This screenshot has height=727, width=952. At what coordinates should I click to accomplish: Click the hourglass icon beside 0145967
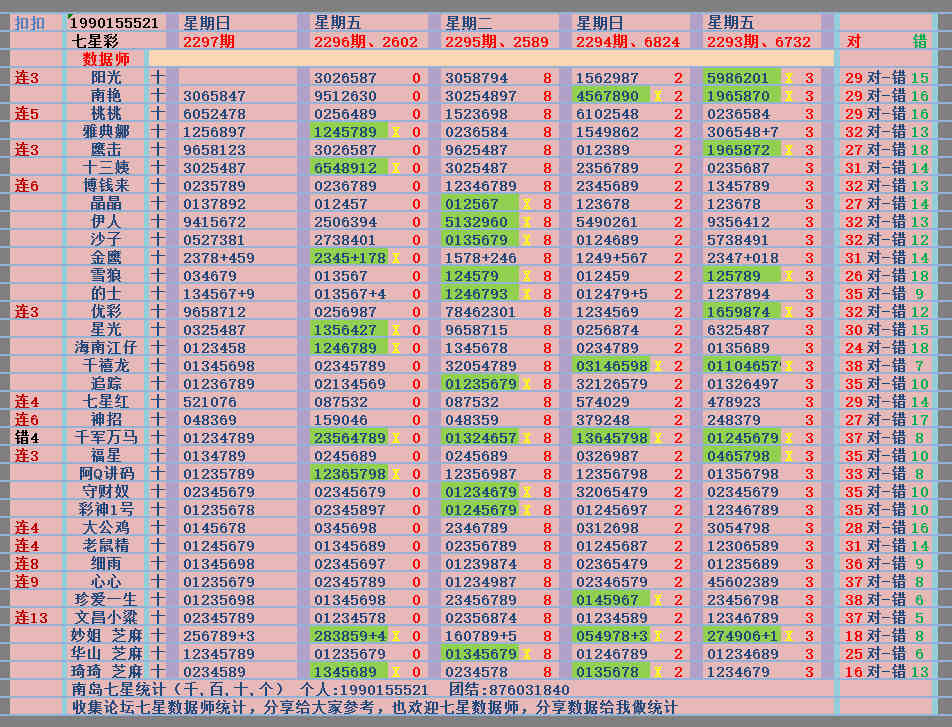tap(656, 600)
